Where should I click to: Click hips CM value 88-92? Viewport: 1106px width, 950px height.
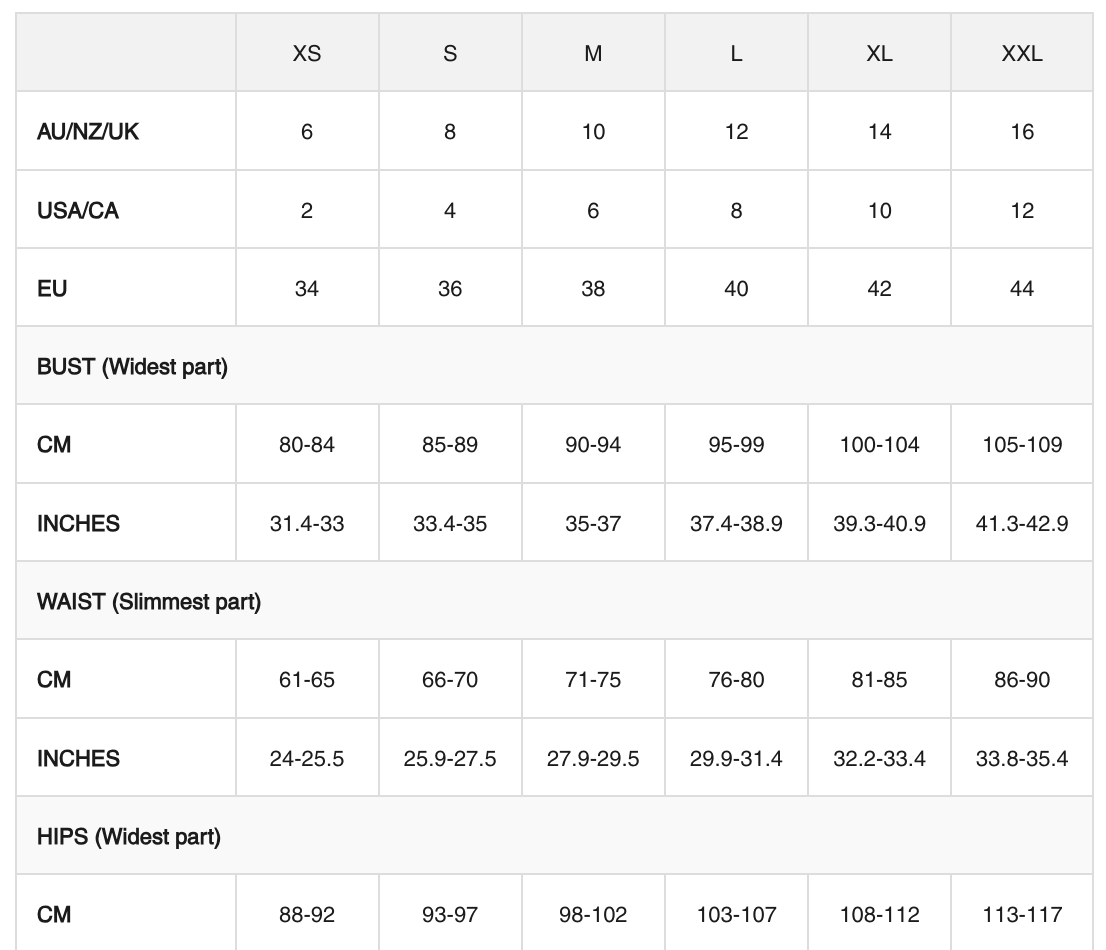point(307,914)
